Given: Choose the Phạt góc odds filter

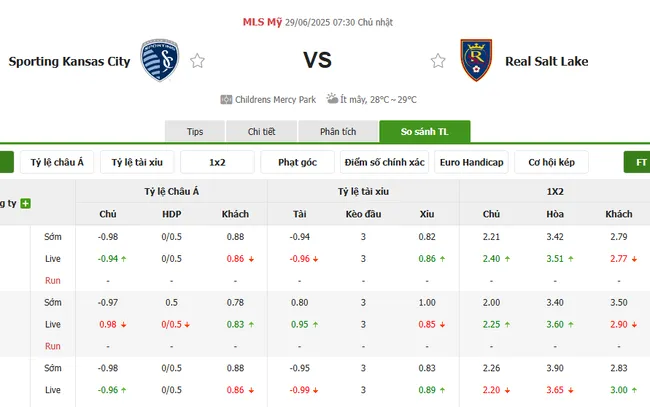Looking at the screenshot, I should coord(297,162).
